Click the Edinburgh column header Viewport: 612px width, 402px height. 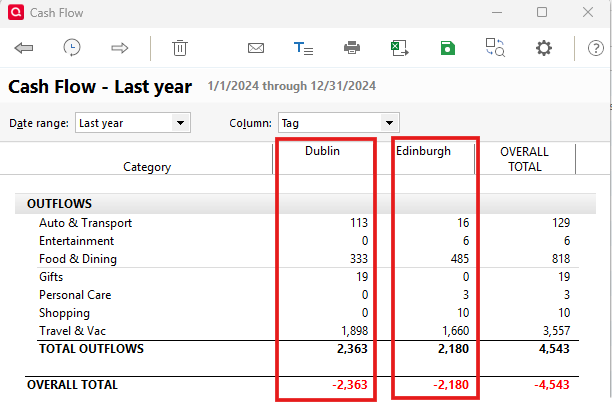point(423,151)
